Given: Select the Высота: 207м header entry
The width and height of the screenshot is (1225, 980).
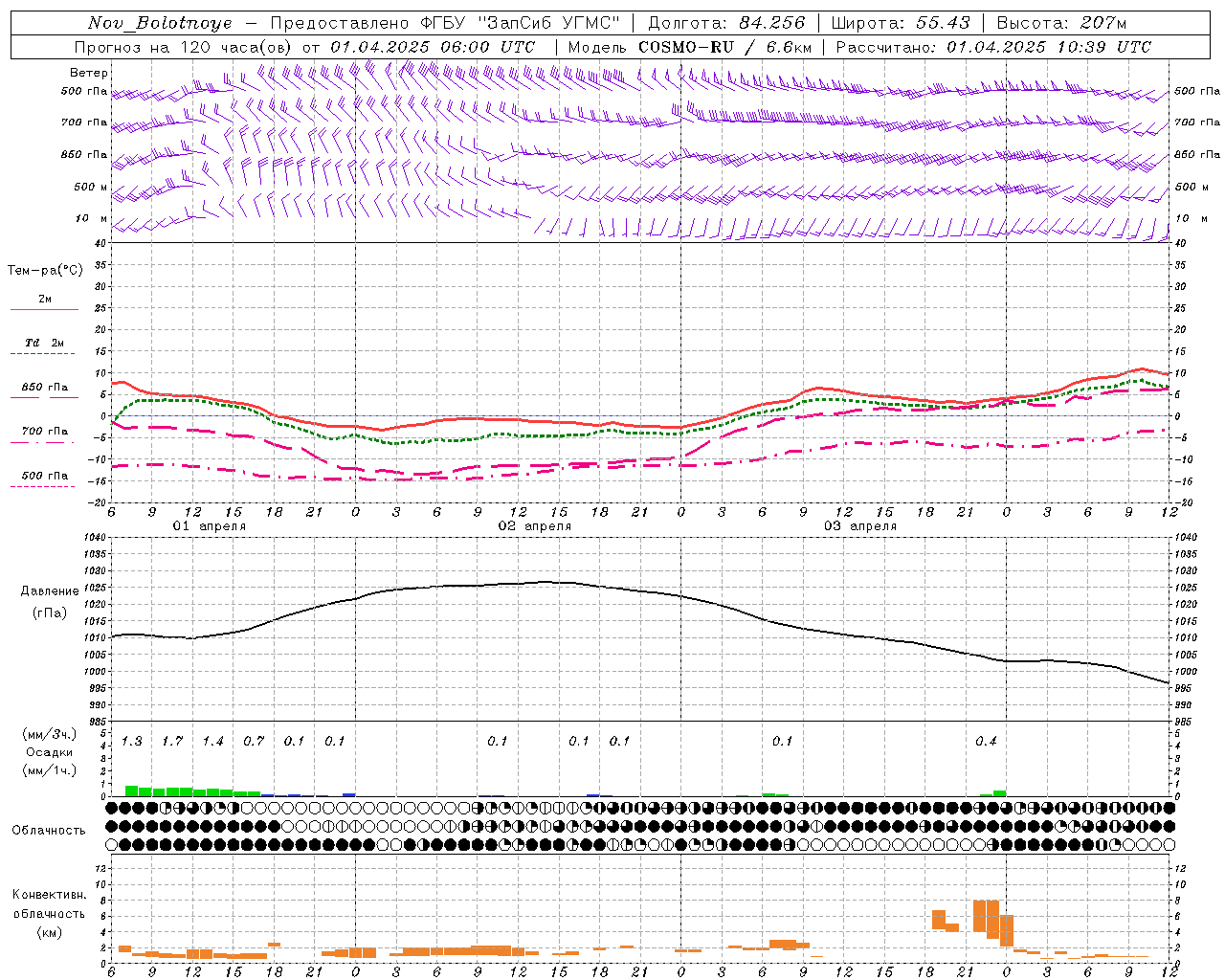Looking at the screenshot, I should (1061, 23).
